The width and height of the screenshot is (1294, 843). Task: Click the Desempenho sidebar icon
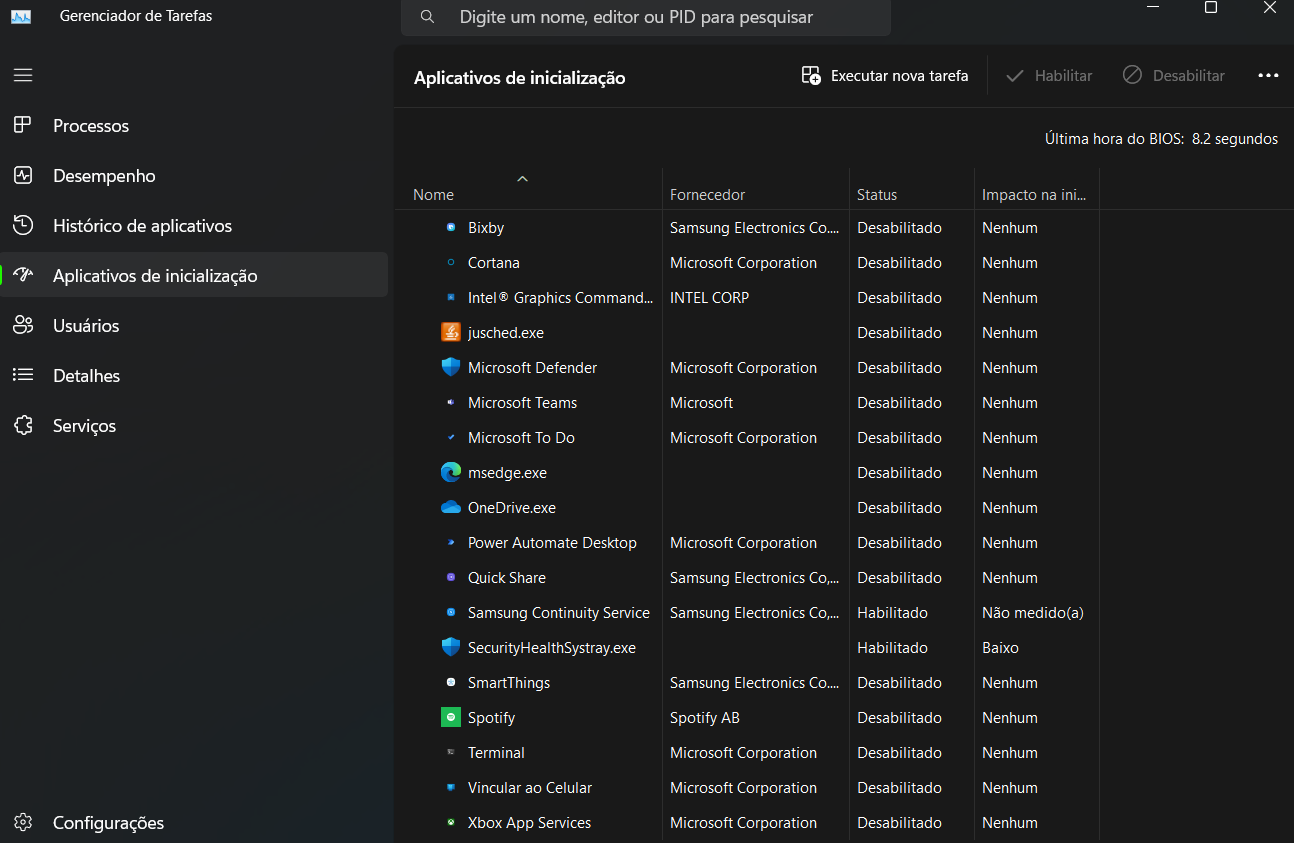(x=23, y=175)
